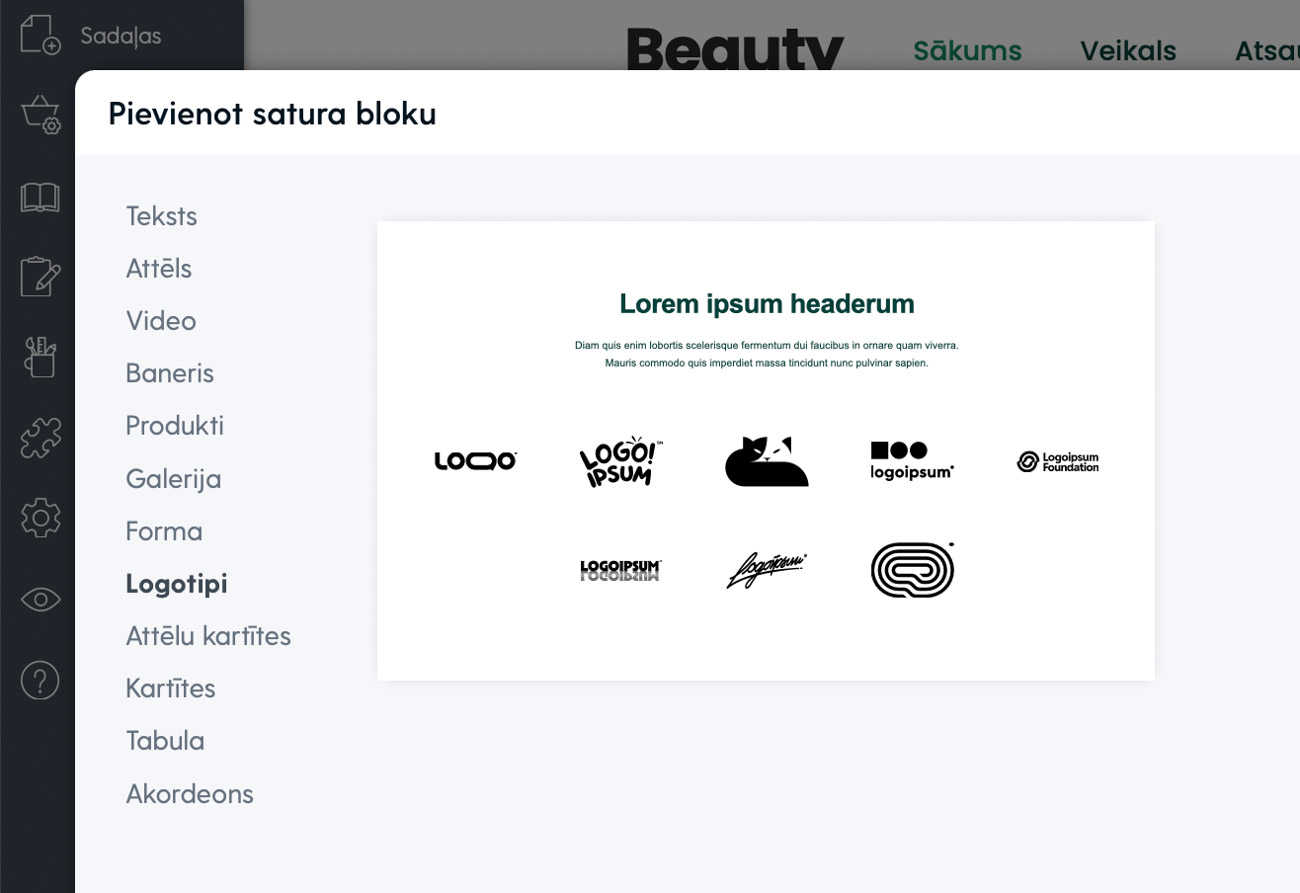Pick the Galerija block category
The image size is (1300, 893).
[x=173, y=479]
